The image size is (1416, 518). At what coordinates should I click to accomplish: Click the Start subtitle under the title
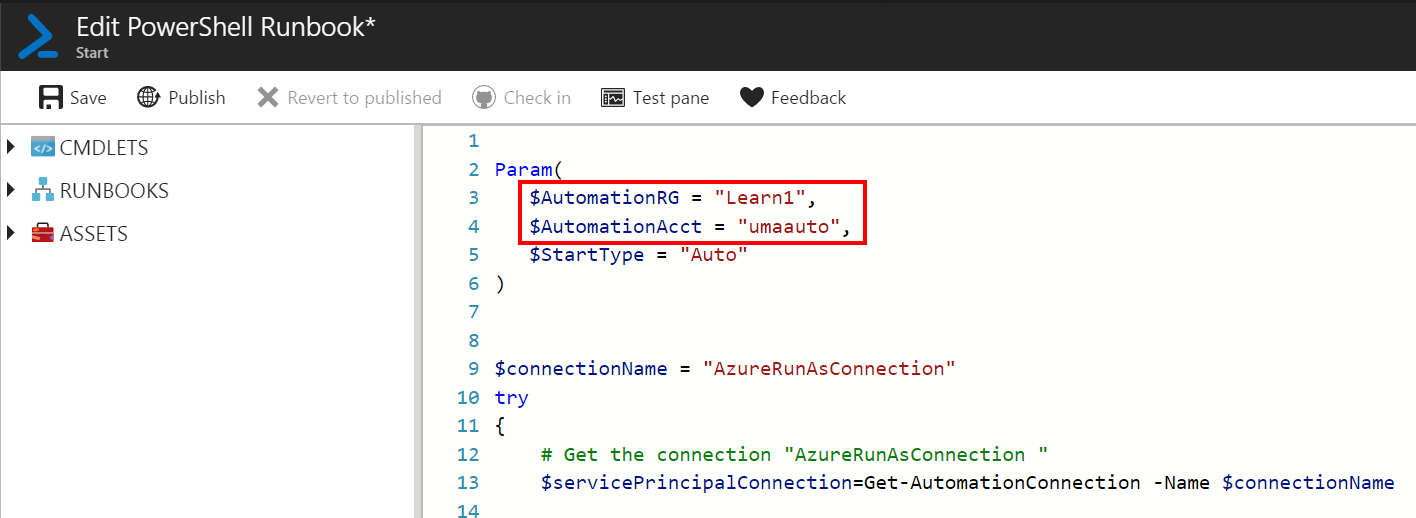click(x=92, y=52)
